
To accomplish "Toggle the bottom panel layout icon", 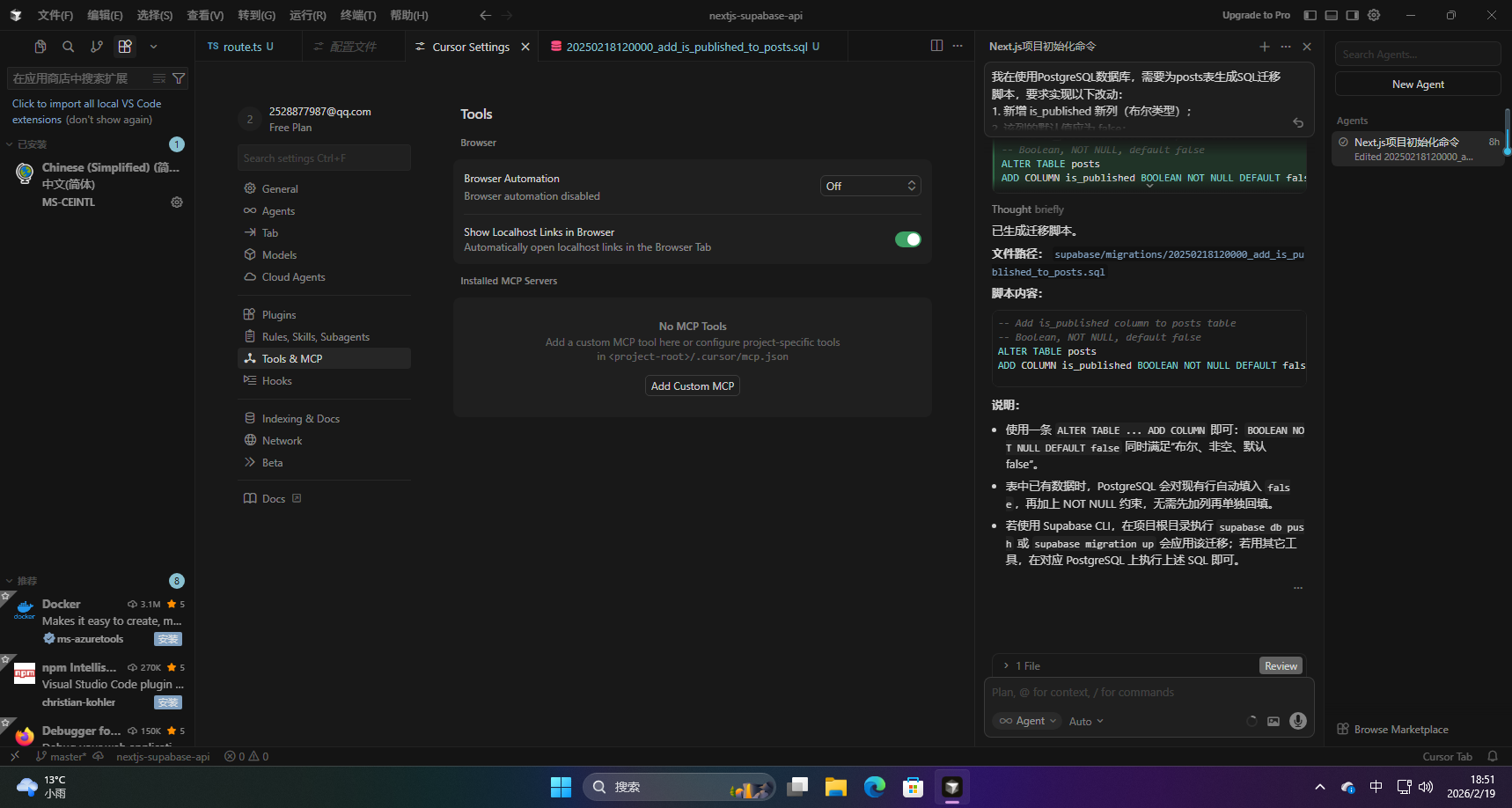I will coord(1332,15).
